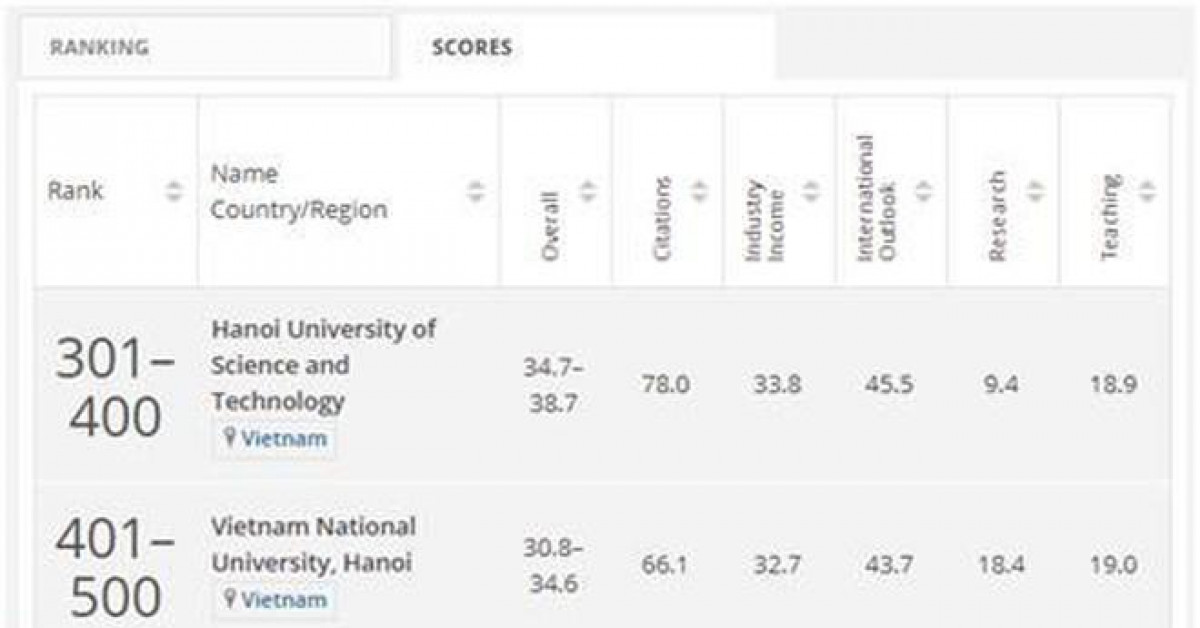Click the Research column sort icon
Screen dimensions: 1200x628
[x=1035, y=191]
